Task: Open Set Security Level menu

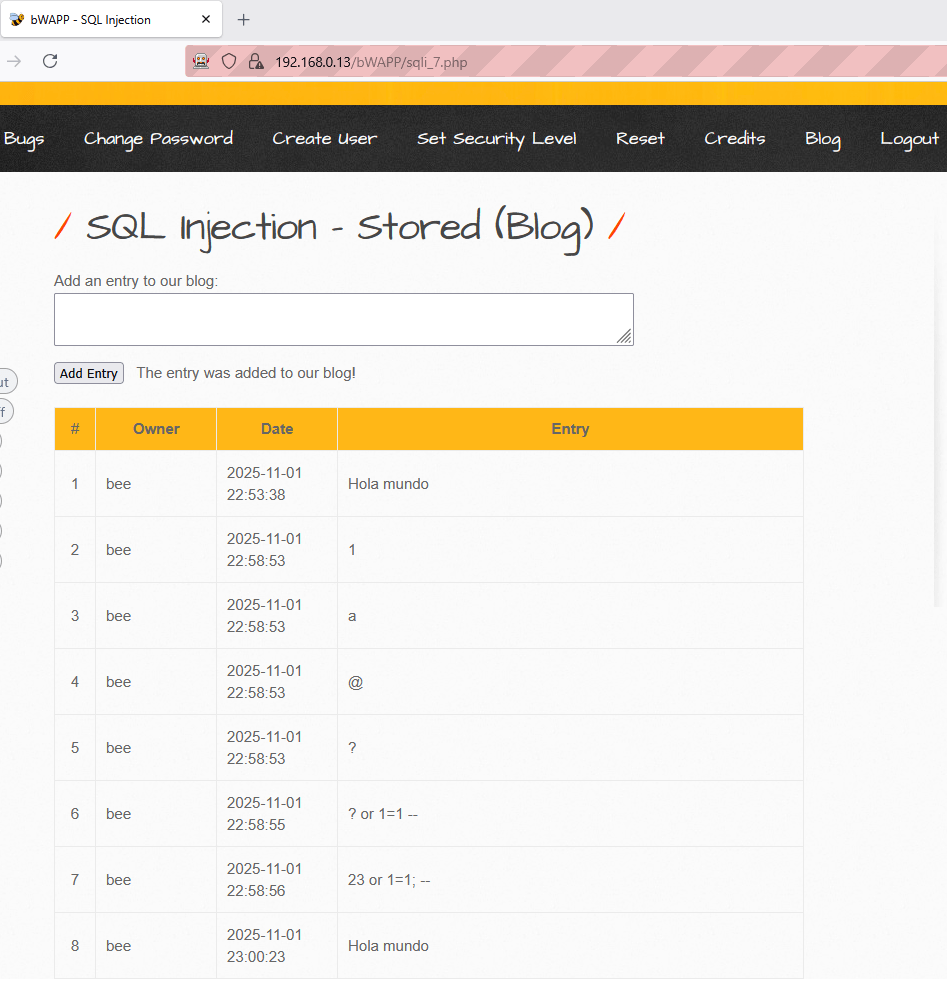Action: click(x=496, y=139)
